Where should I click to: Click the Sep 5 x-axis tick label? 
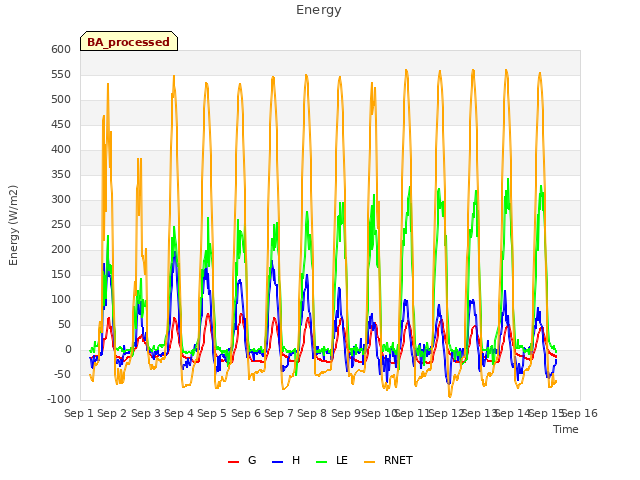(x=212, y=413)
